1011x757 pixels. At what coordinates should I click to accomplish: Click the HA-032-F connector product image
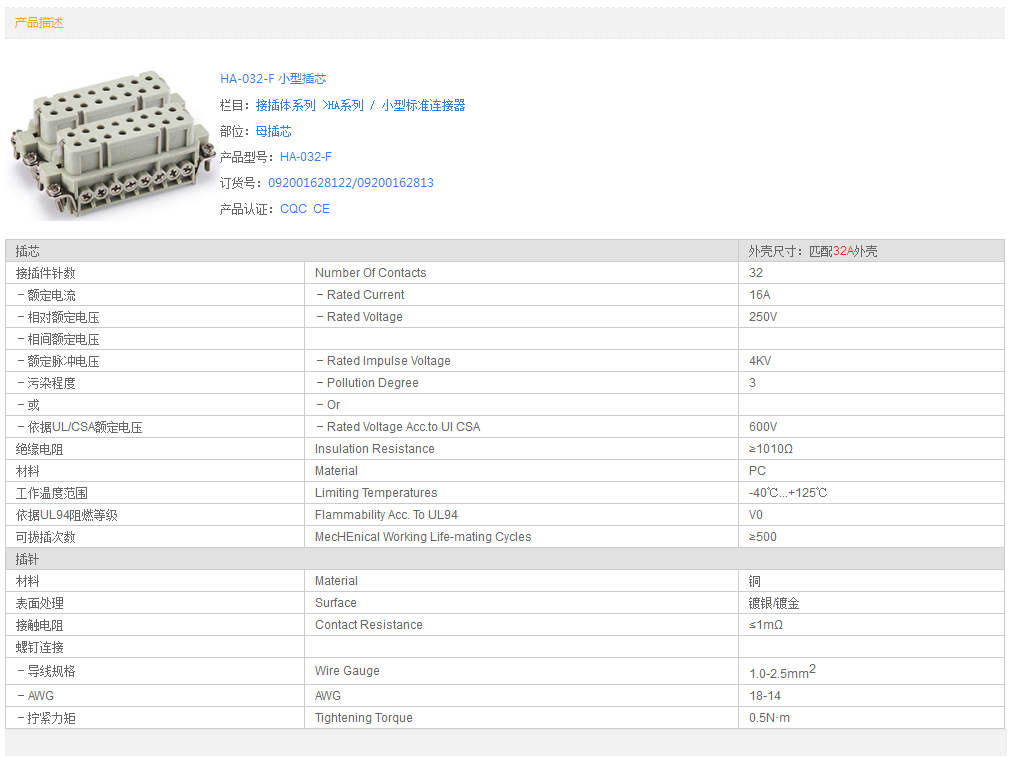(x=112, y=144)
